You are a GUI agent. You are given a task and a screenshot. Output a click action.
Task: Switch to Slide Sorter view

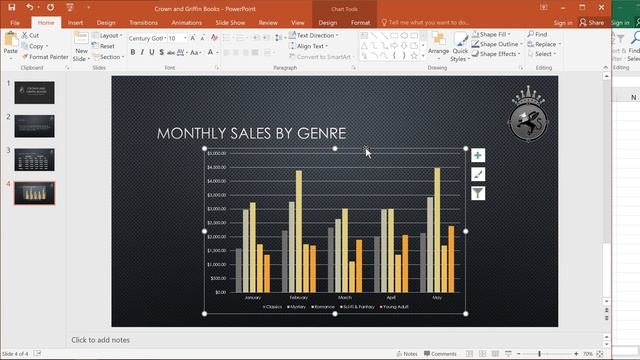tap(482, 354)
